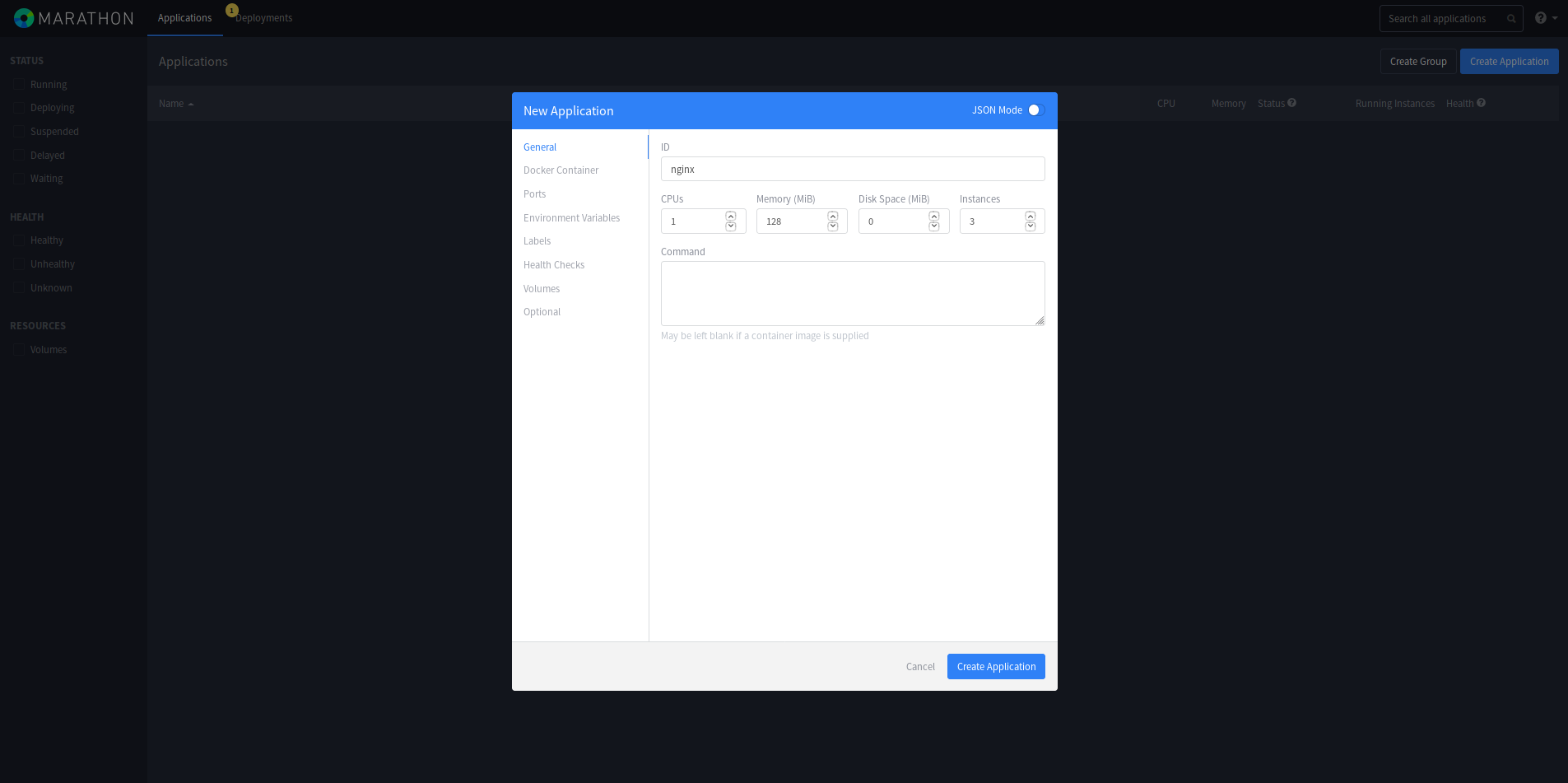Click Create Application in the dialog footer
1568x783 pixels.
[x=996, y=667]
